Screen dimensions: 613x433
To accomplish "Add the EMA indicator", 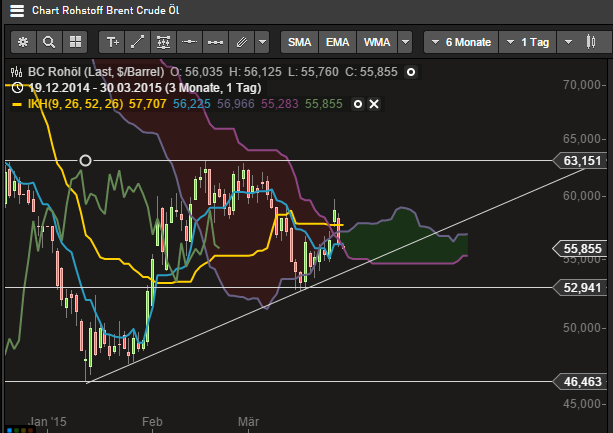I will [x=338, y=43].
